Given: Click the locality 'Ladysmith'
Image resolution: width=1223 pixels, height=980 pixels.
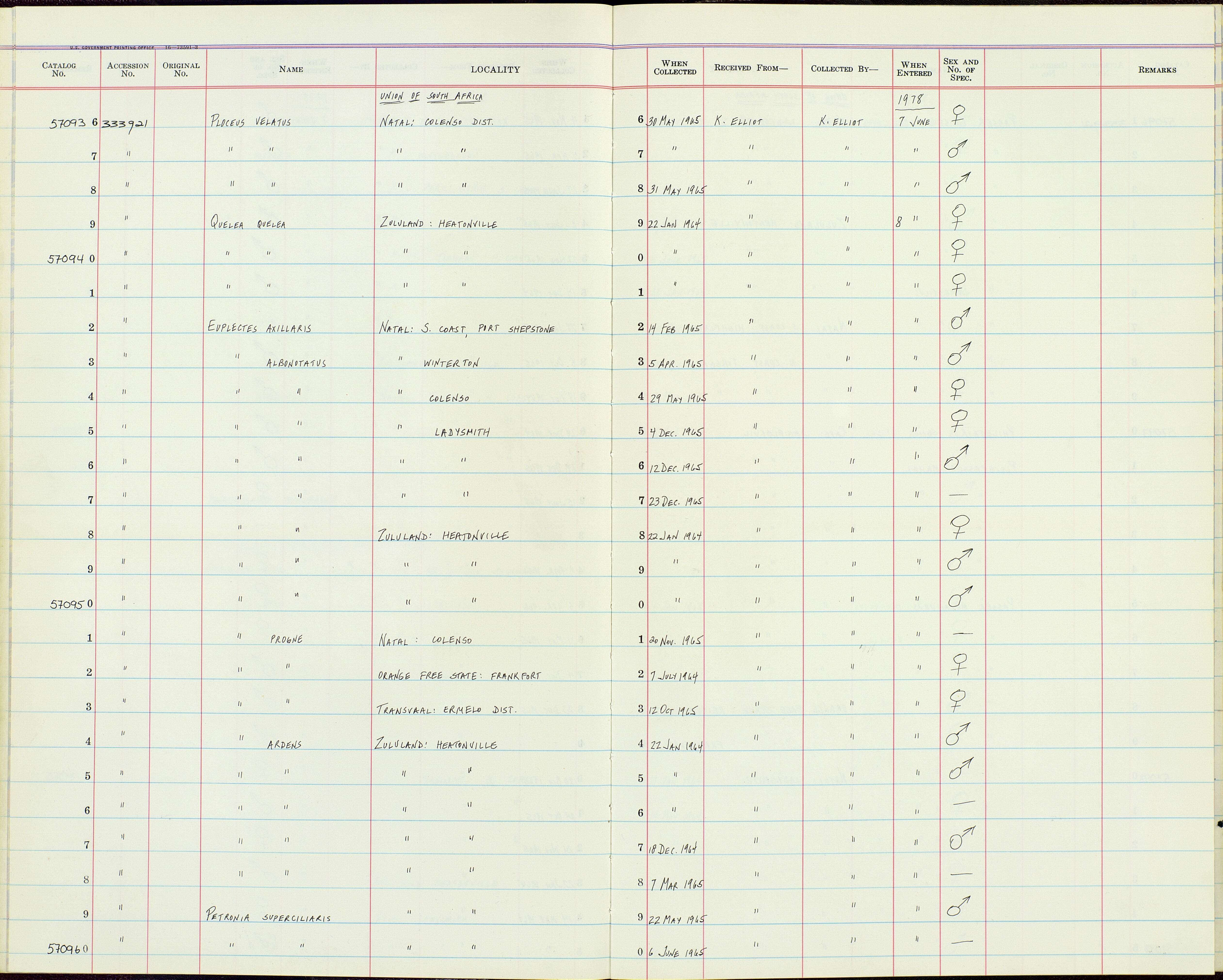Looking at the screenshot, I should 462,432.
